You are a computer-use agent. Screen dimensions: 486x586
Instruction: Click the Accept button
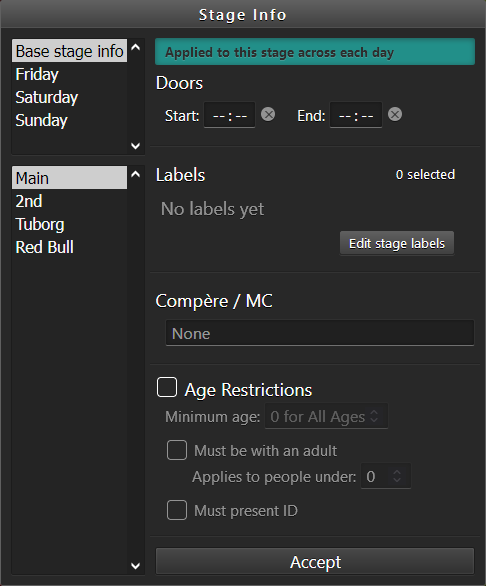pyautogui.click(x=315, y=561)
